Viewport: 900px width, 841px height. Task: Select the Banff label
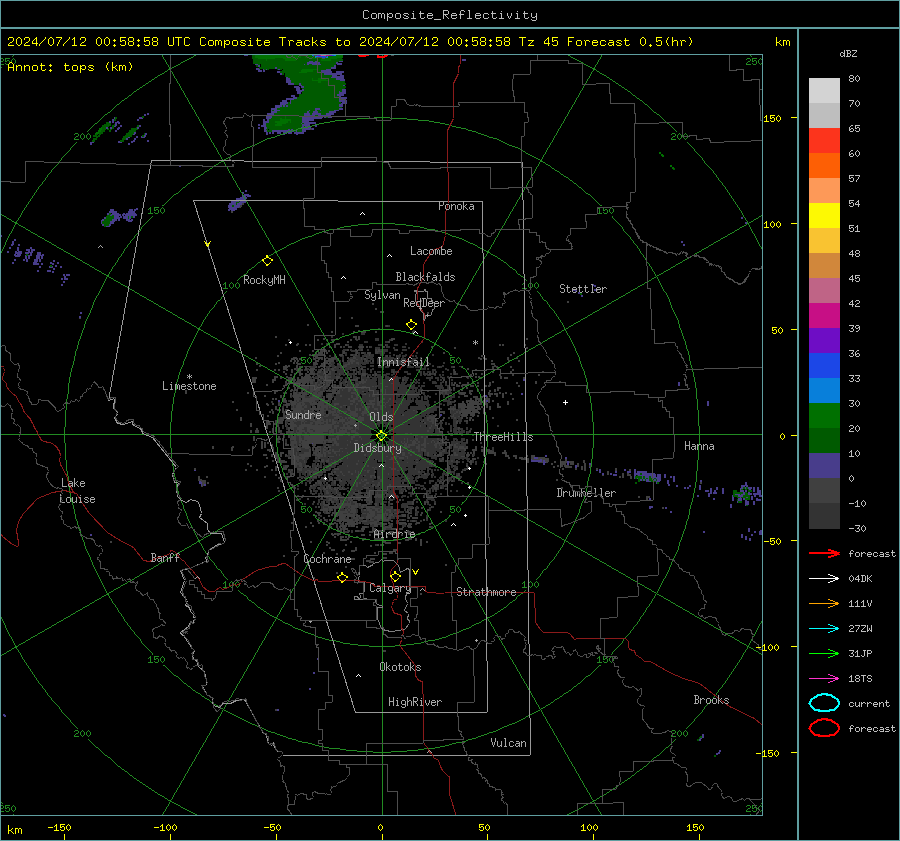[x=165, y=557]
